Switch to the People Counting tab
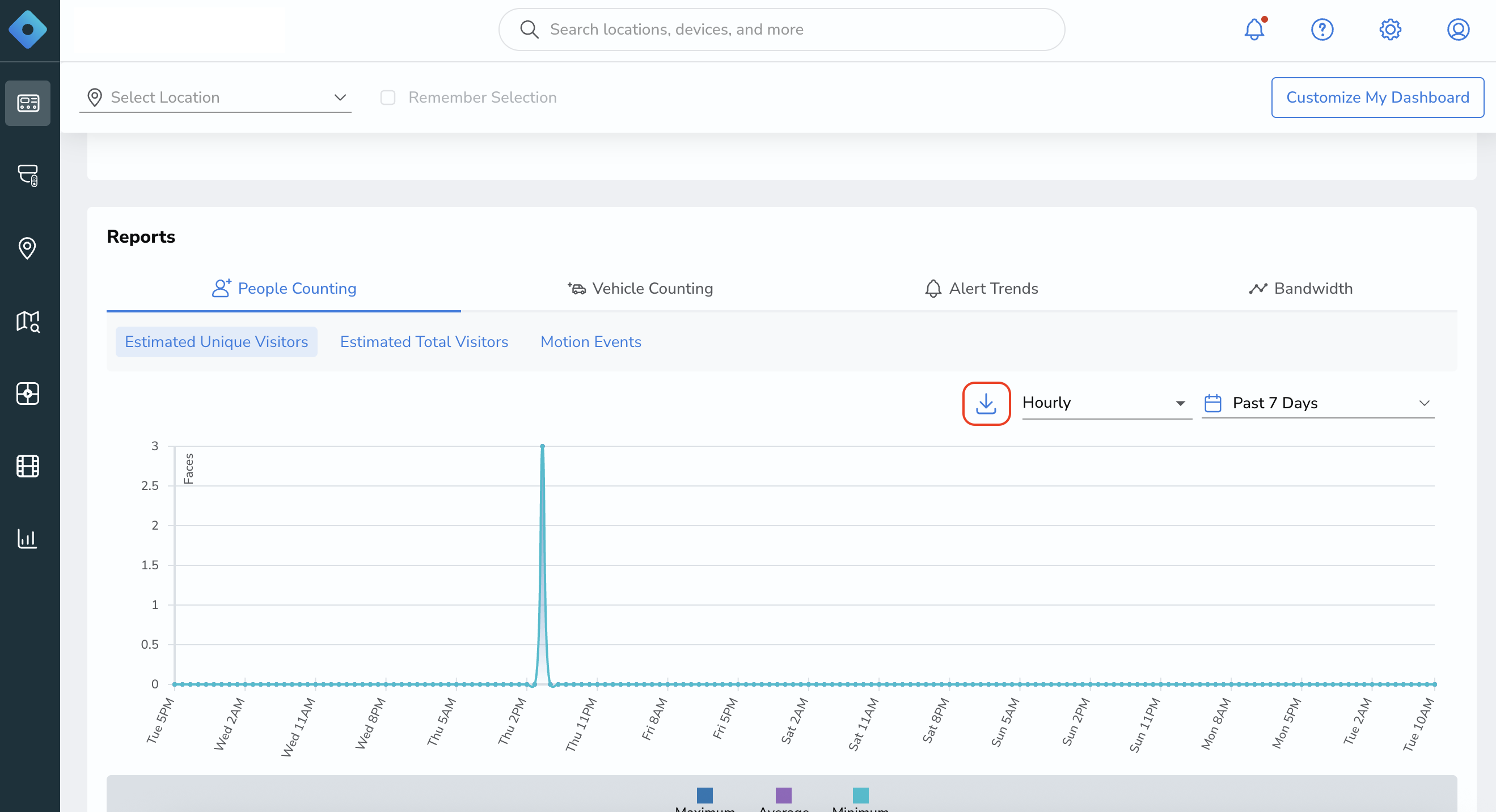Screen dimensions: 1496x812 284,289
